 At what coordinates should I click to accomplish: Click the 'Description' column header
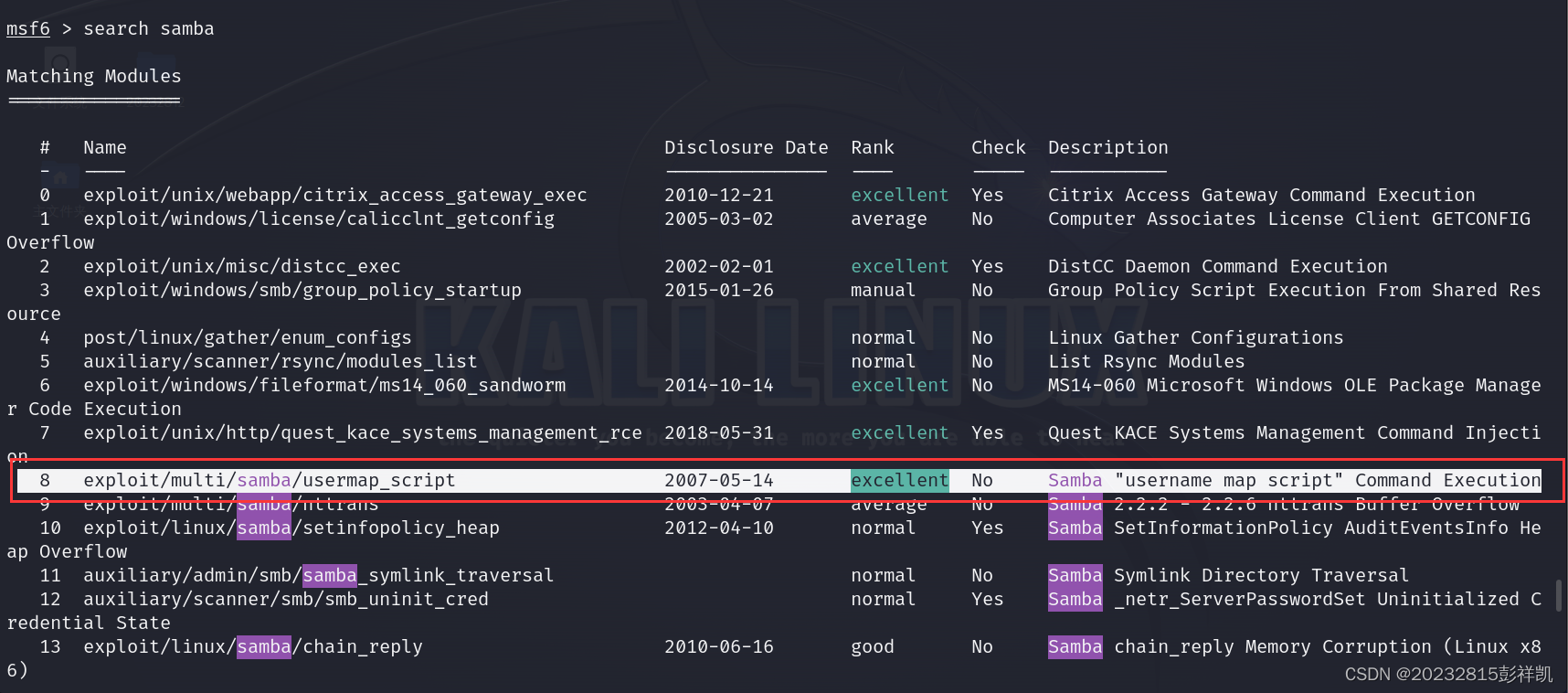tap(1108, 147)
